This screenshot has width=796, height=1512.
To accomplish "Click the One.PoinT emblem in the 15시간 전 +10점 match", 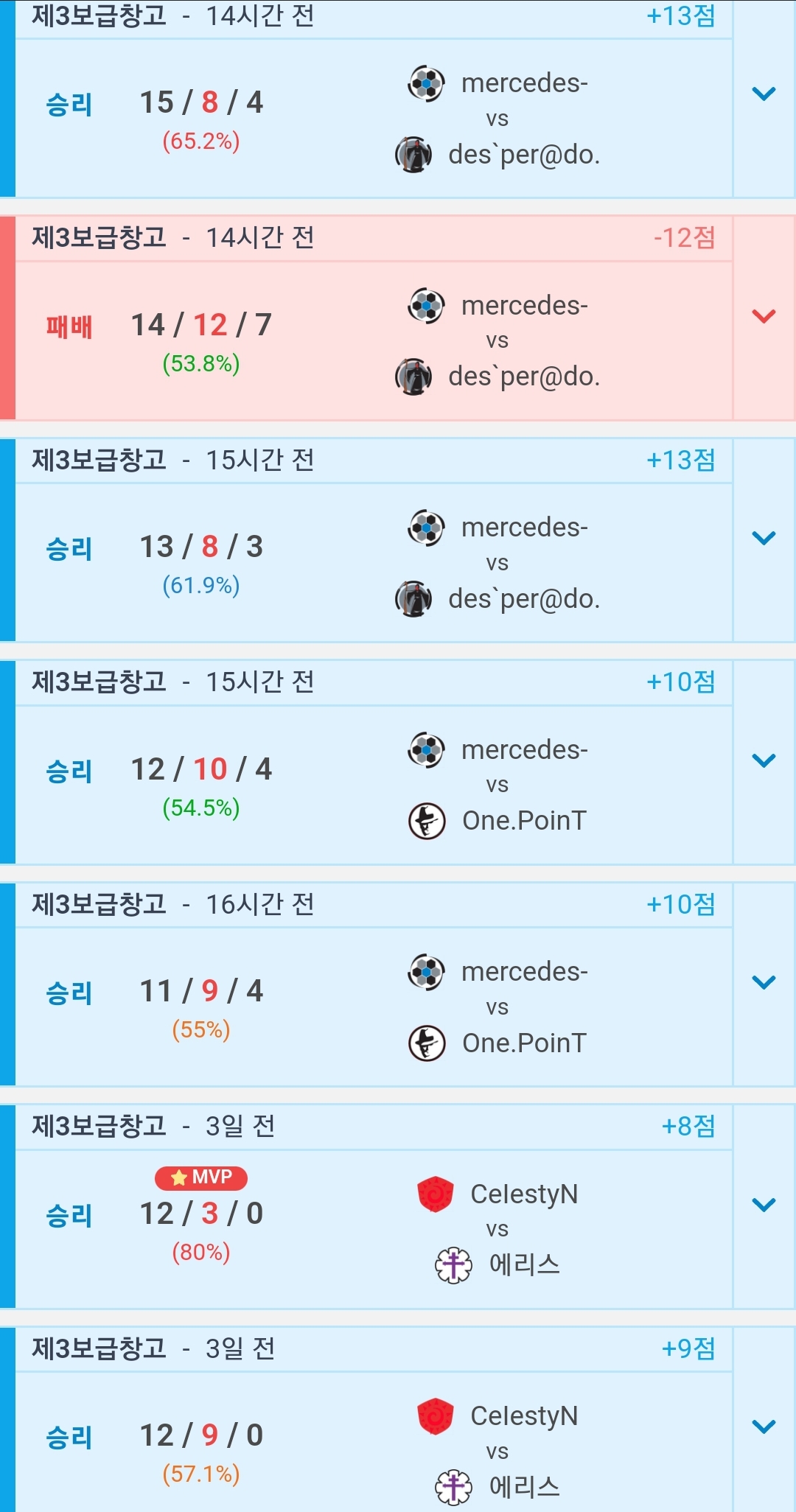I will tap(427, 821).
